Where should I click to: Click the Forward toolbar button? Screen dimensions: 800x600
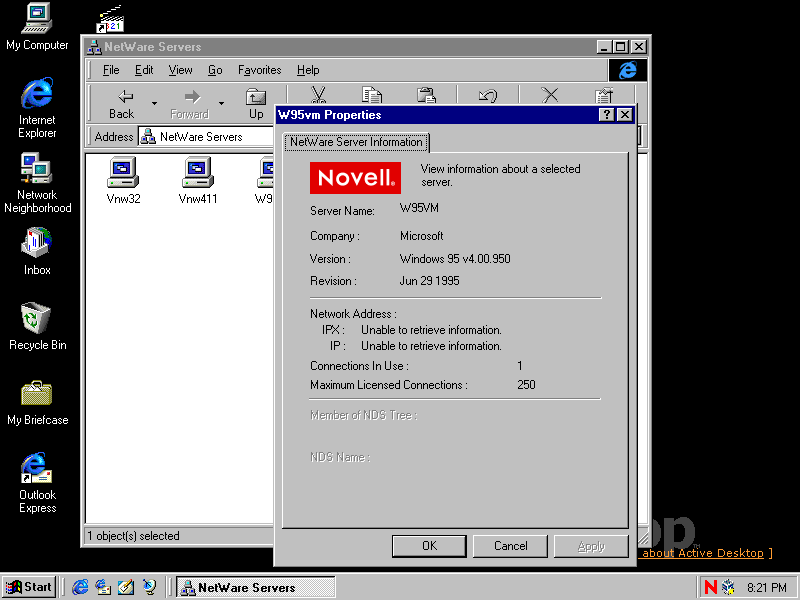(190, 104)
